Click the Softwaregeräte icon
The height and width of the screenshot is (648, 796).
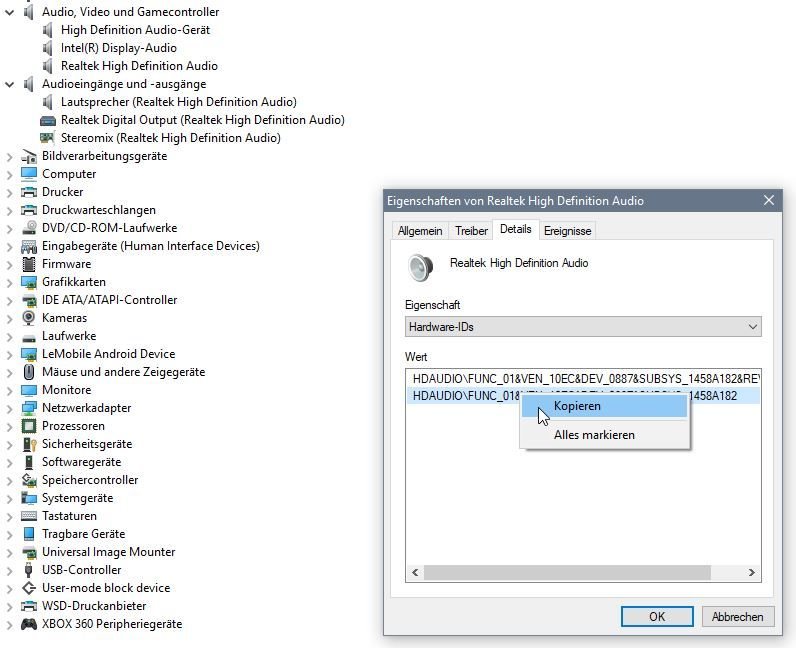pyautogui.click(x=29, y=462)
